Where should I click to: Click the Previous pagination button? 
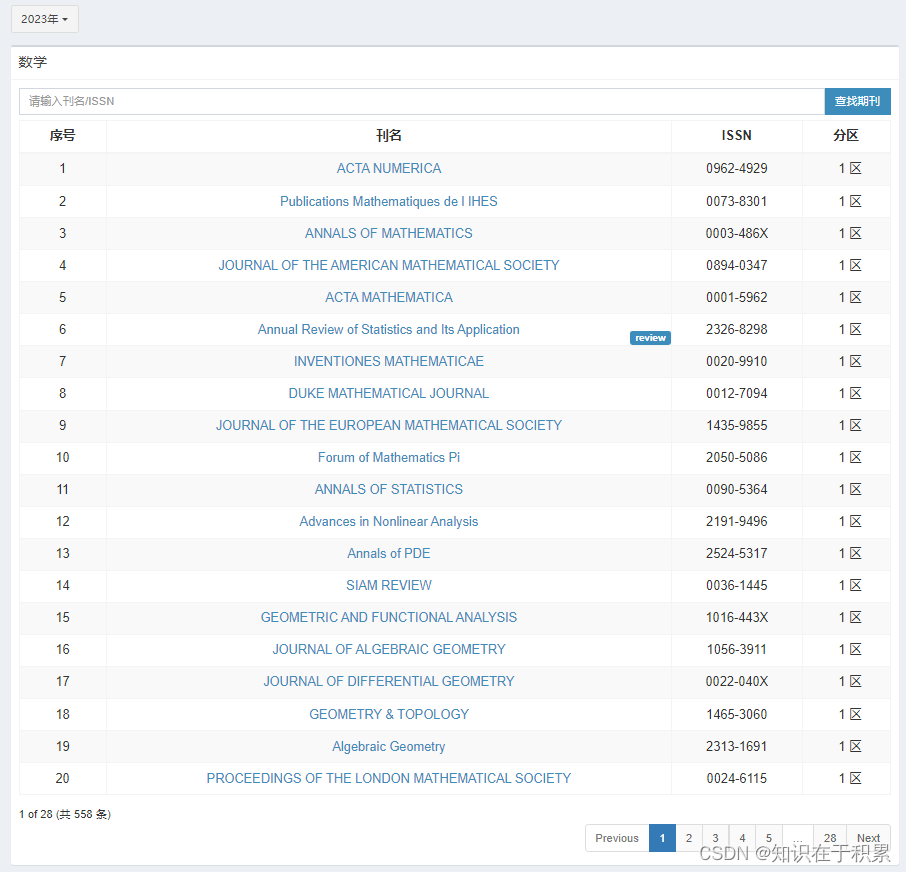click(x=617, y=838)
